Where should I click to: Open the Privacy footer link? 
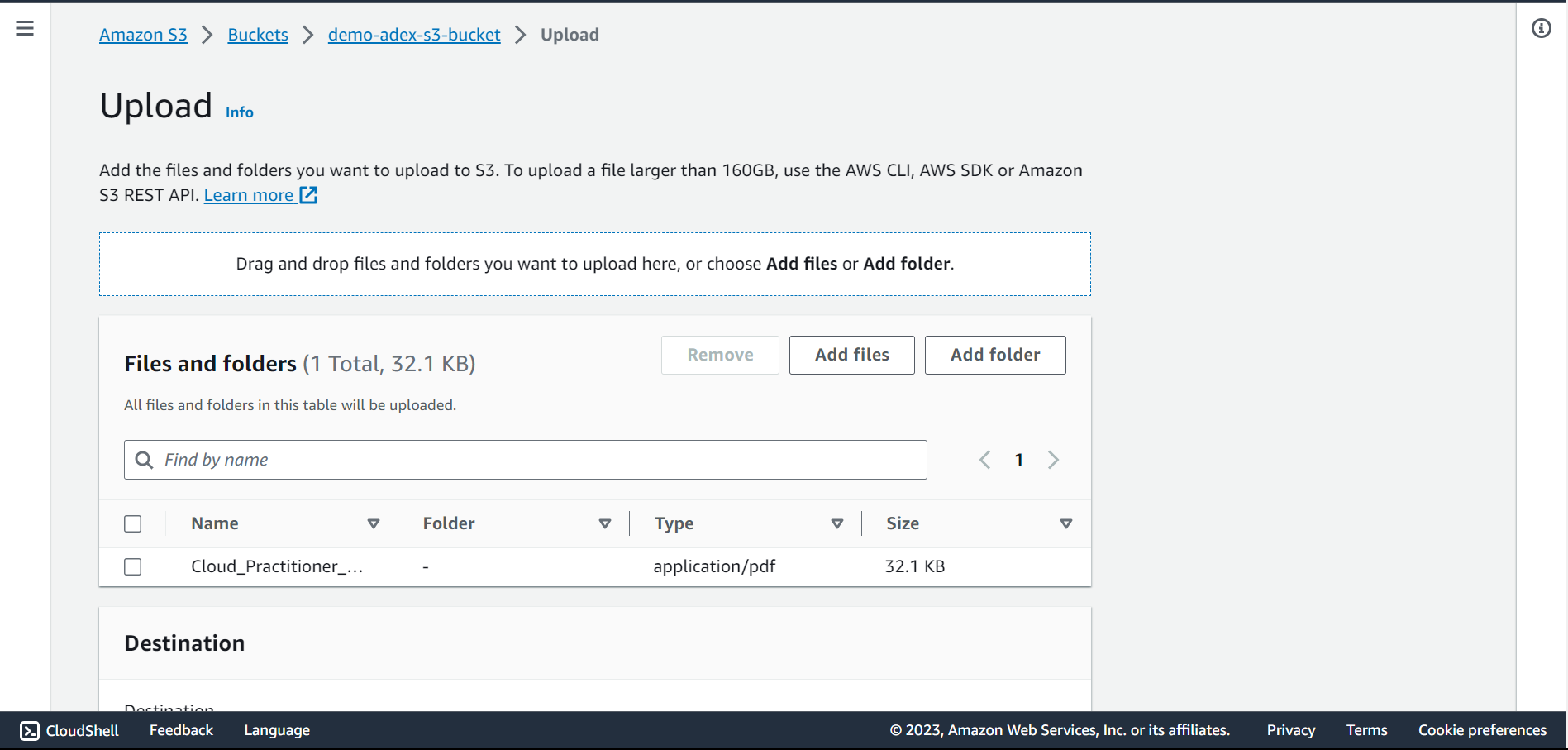point(1290,730)
